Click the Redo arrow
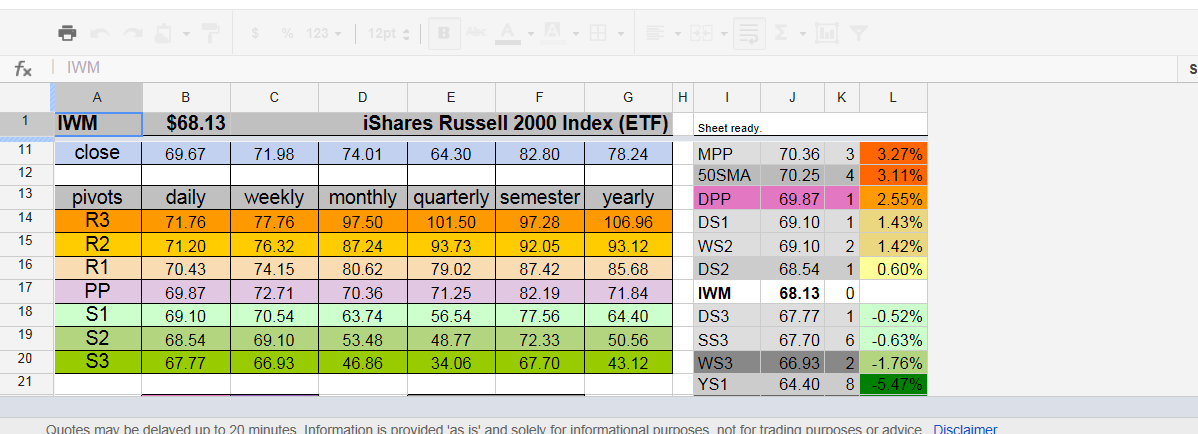Image resolution: width=1198 pixels, height=434 pixels. point(133,33)
